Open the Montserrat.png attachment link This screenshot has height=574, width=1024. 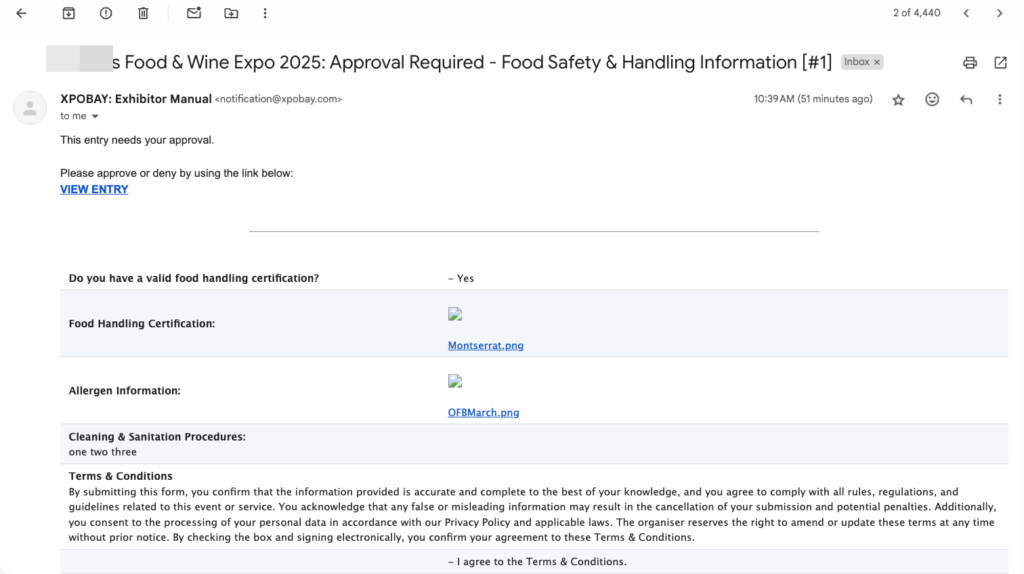[x=485, y=346]
